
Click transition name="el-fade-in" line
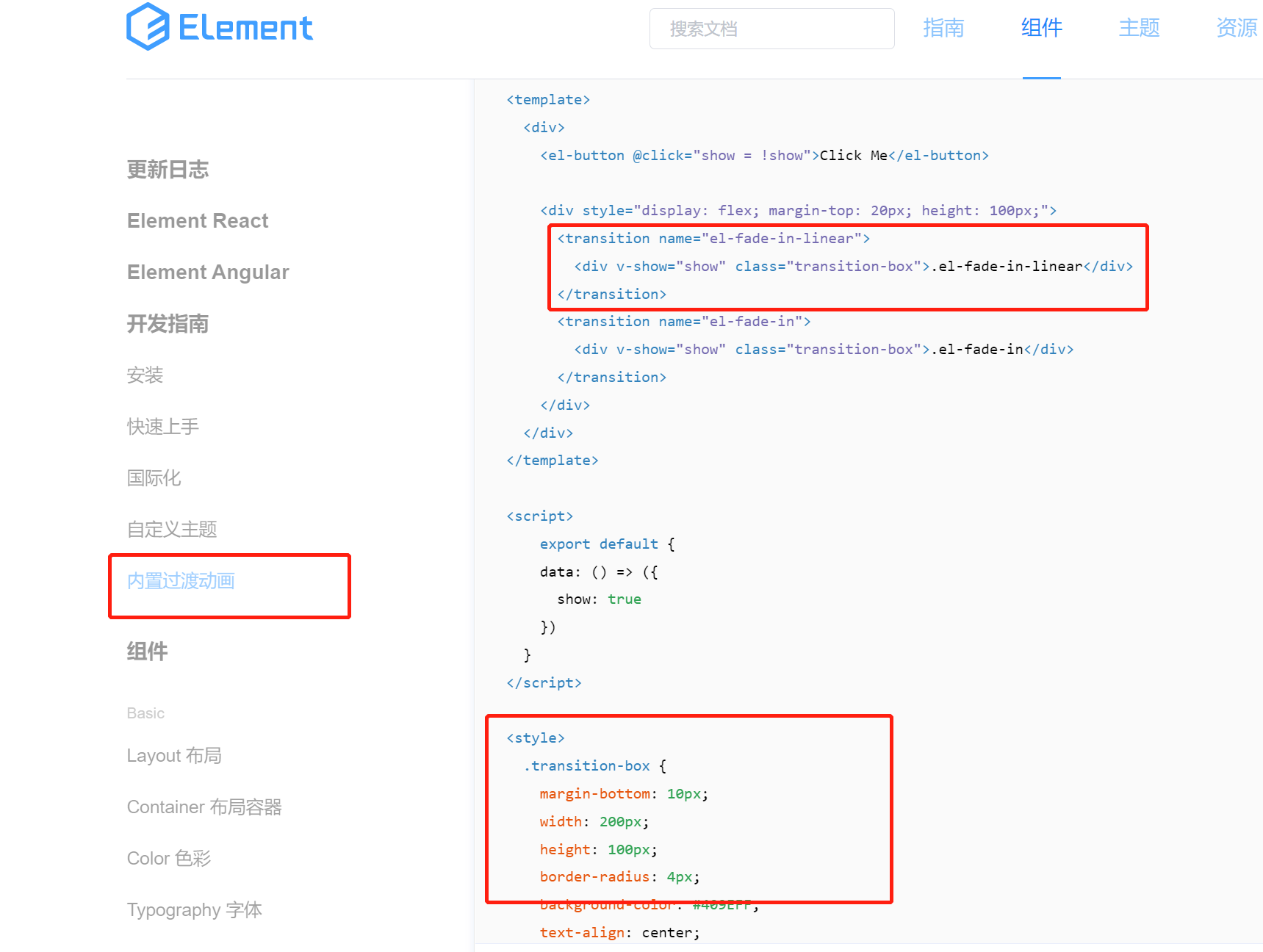pos(684,322)
